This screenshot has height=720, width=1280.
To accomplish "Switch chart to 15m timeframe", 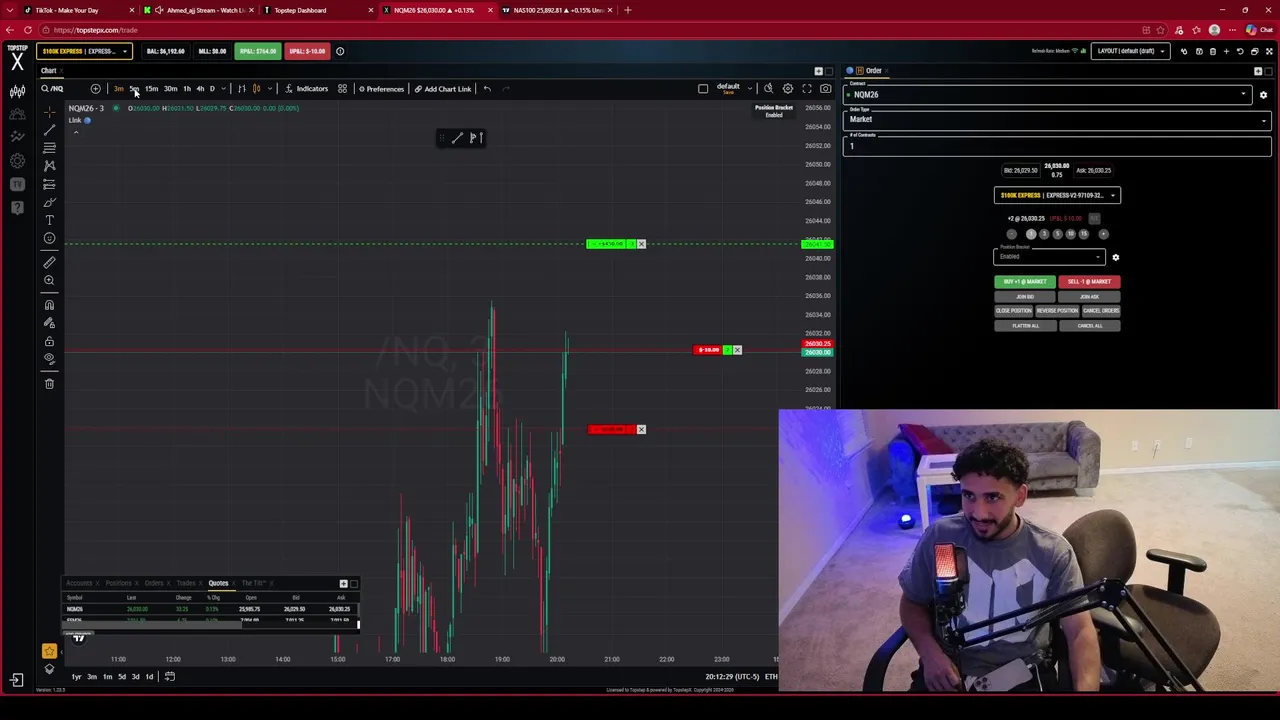I will click(x=151, y=89).
